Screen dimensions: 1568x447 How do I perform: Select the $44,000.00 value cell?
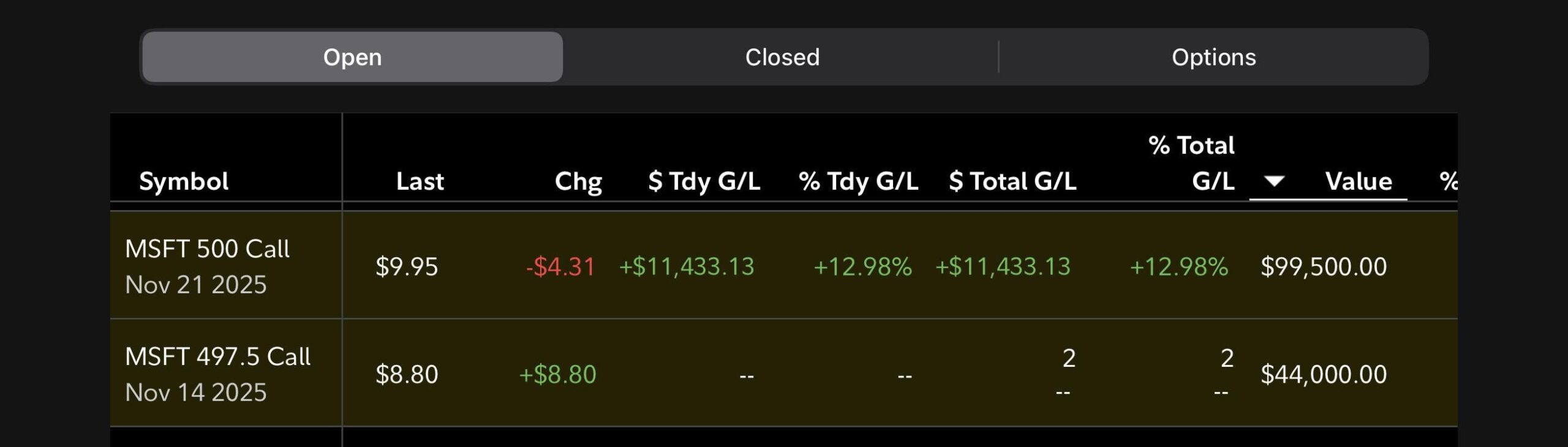click(x=1323, y=374)
